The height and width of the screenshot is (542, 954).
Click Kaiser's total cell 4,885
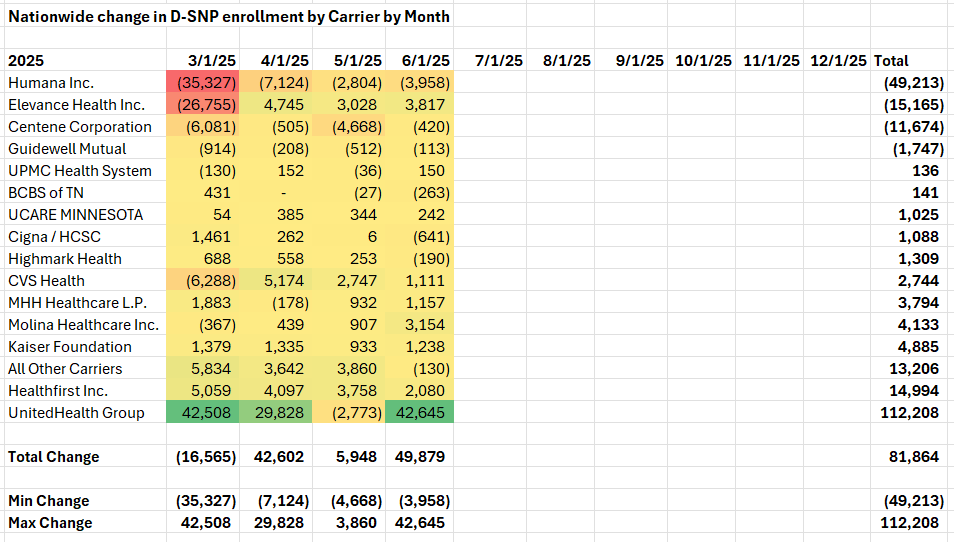click(910, 346)
